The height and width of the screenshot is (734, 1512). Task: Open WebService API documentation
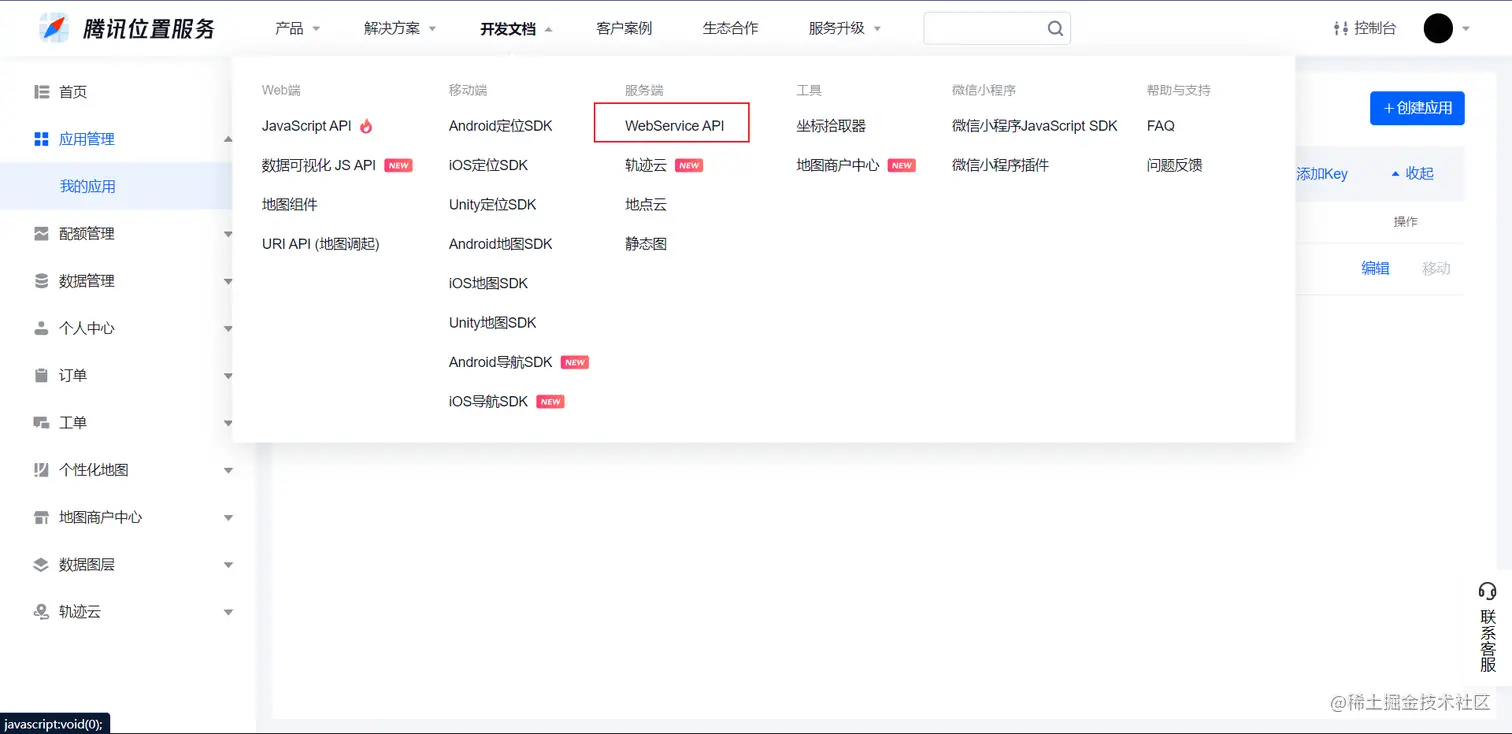click(x=674, y=126)
